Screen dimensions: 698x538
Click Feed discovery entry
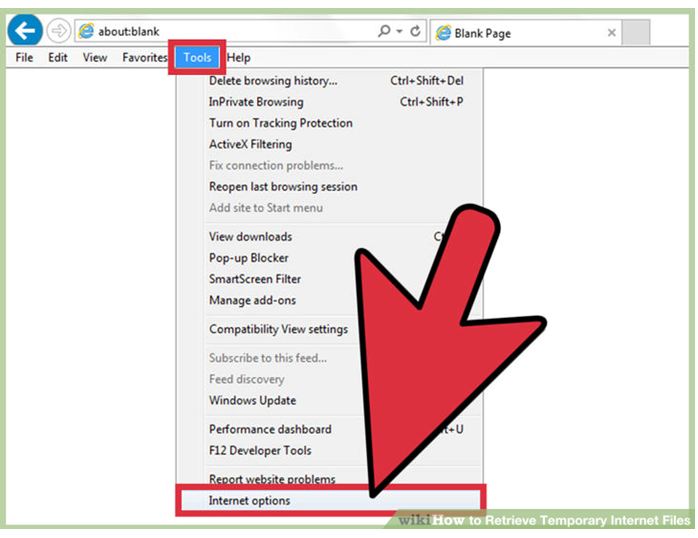(329, 379)
